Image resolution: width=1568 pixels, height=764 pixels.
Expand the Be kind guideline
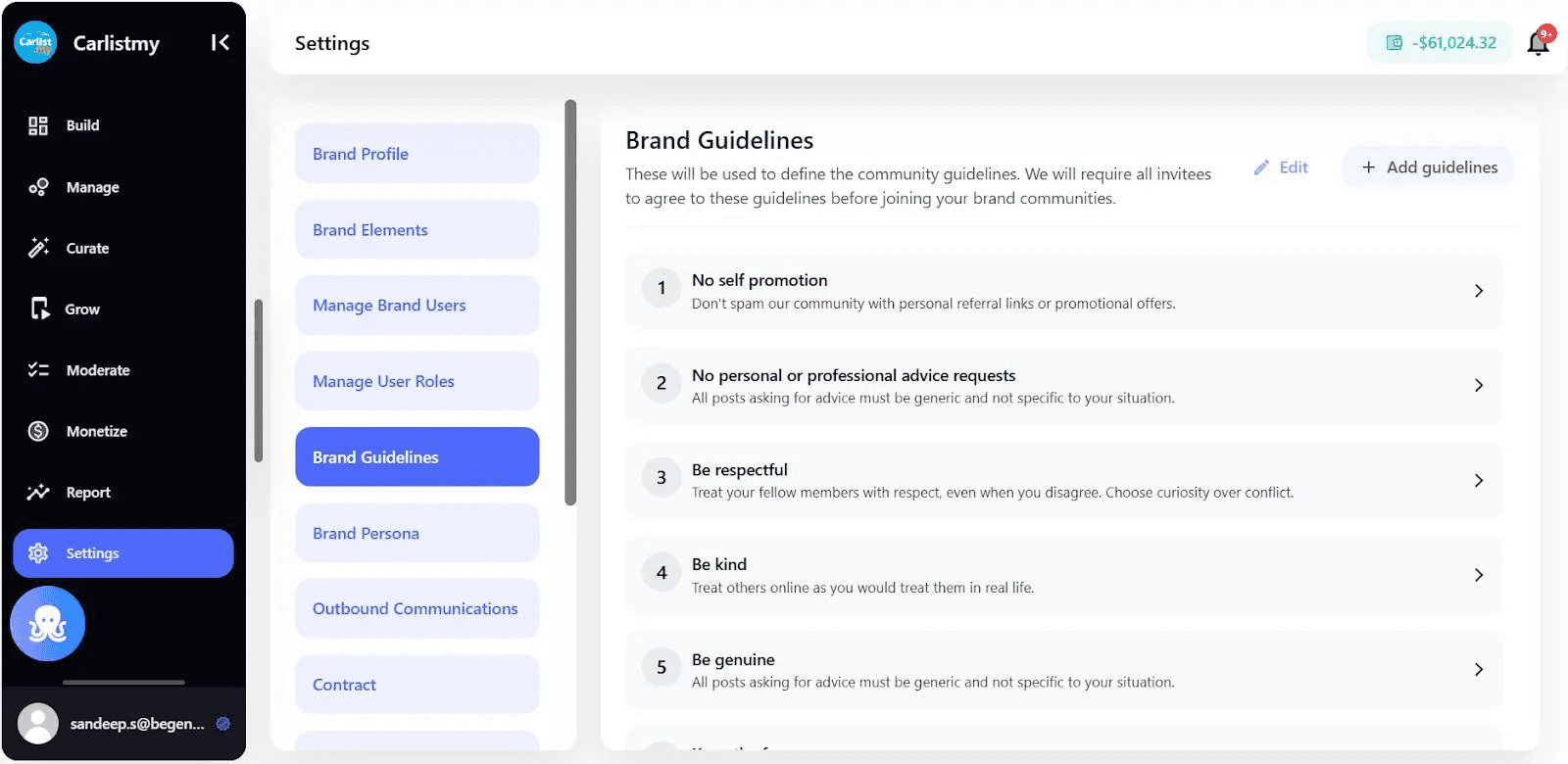(1064, 575)
